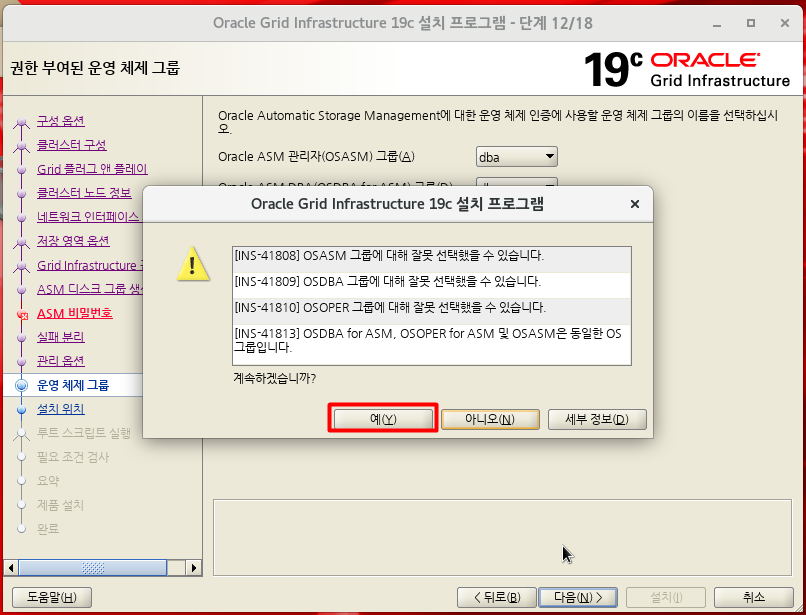The image size is (806, 615).
Task: Go to 저장 영역 옵션 step
Action: (x=73, y=241)
